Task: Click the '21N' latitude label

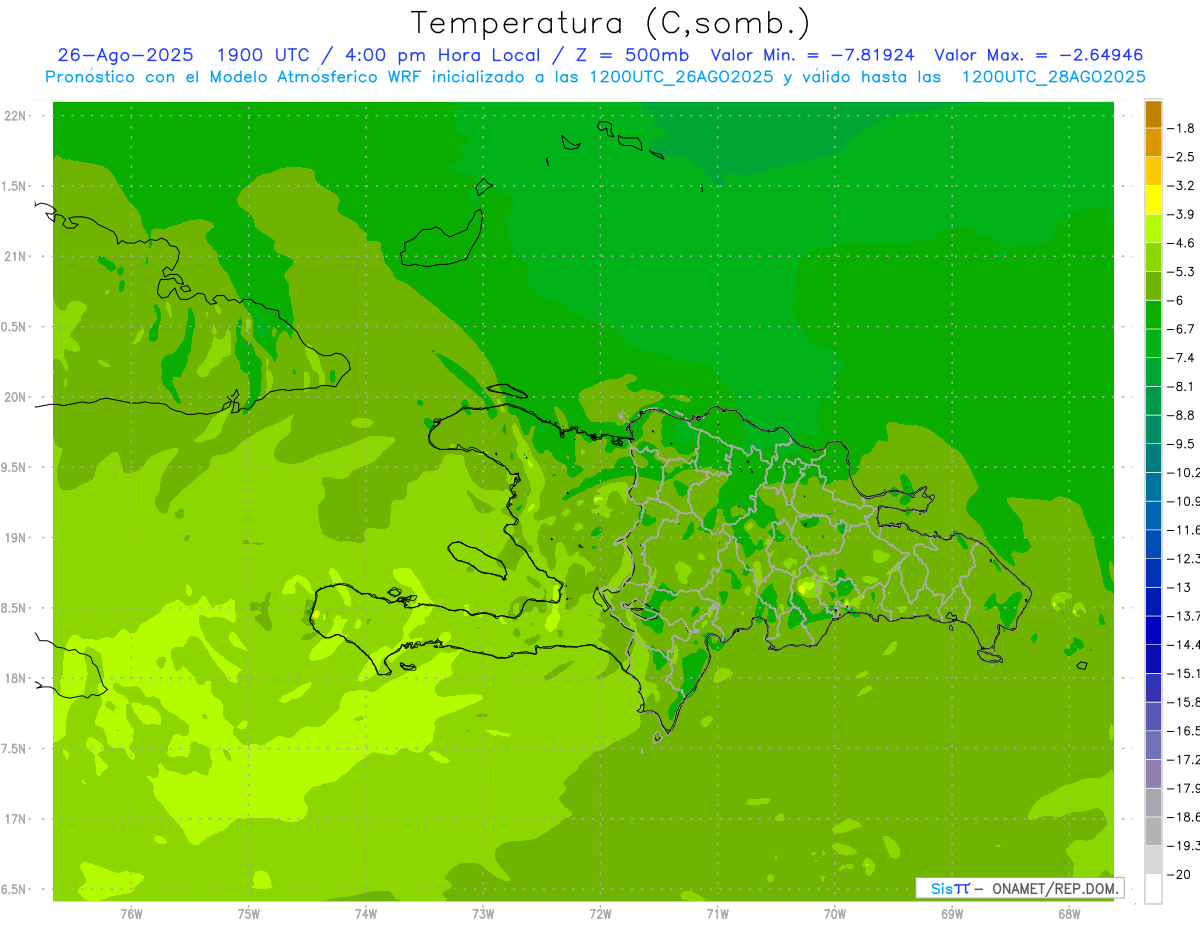Action: pyautogui.click(x=15, y=257)
